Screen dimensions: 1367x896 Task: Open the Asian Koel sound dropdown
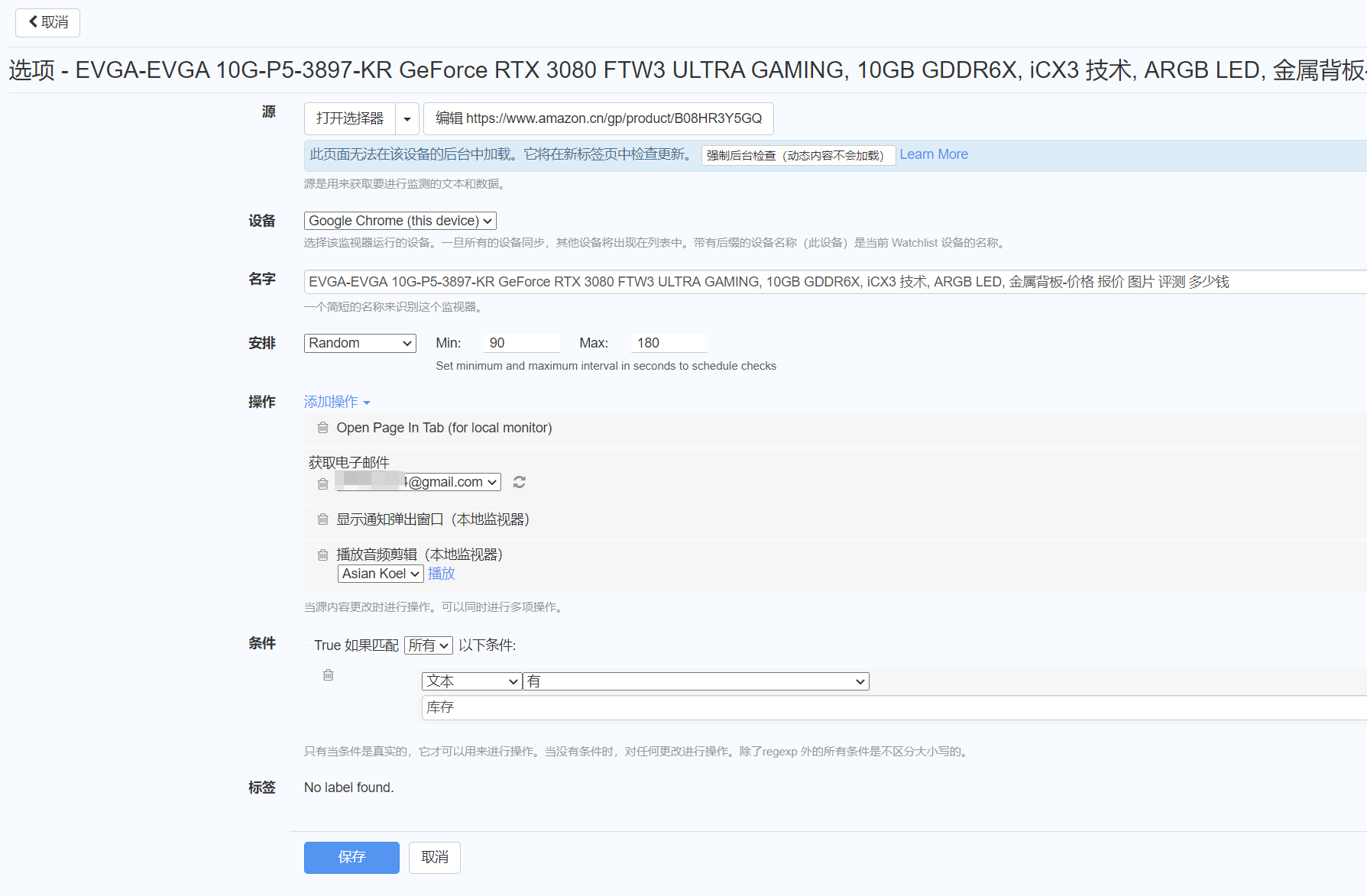click(381, 574)
